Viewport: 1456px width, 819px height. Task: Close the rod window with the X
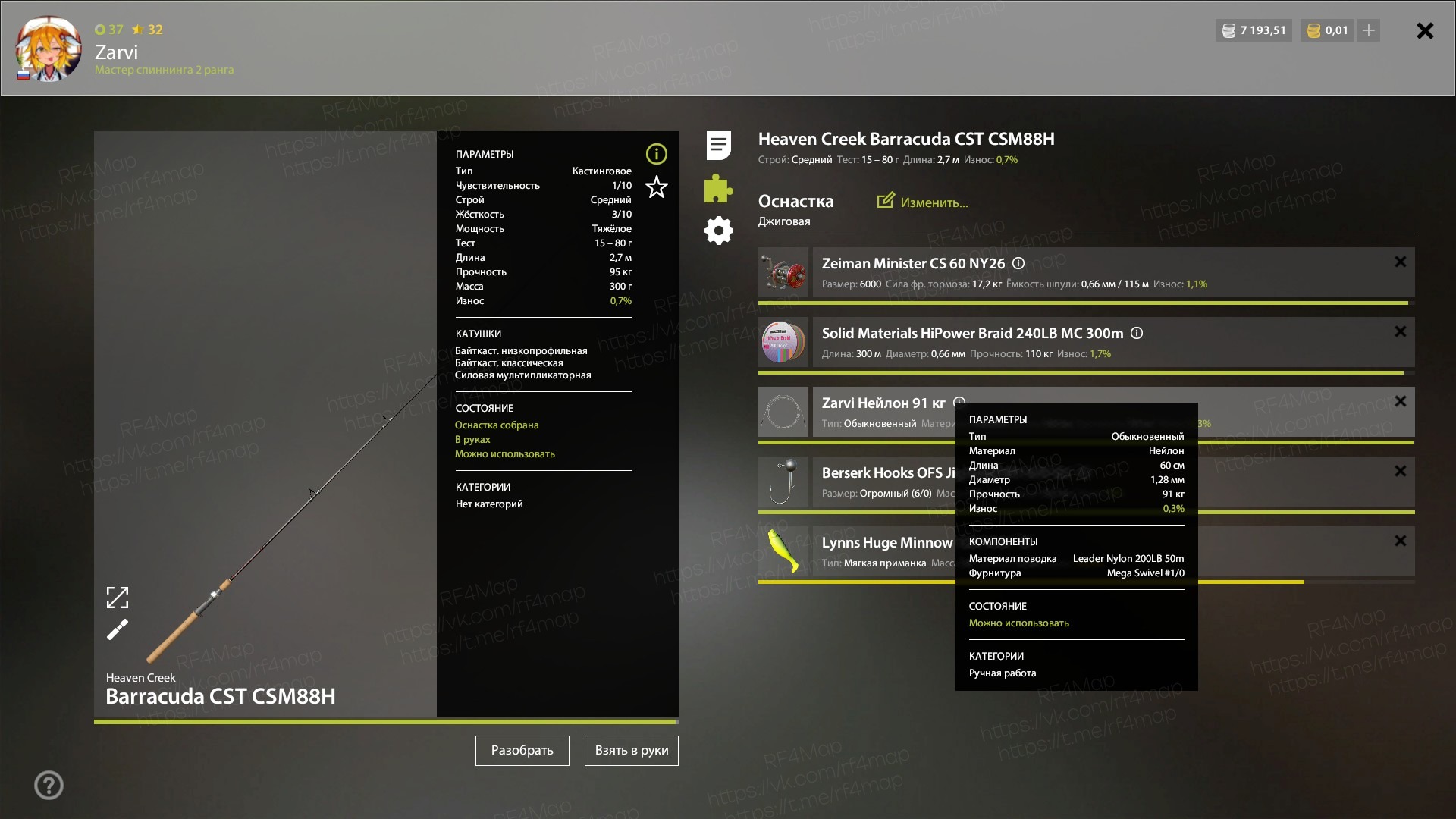tap(1425, 30)
